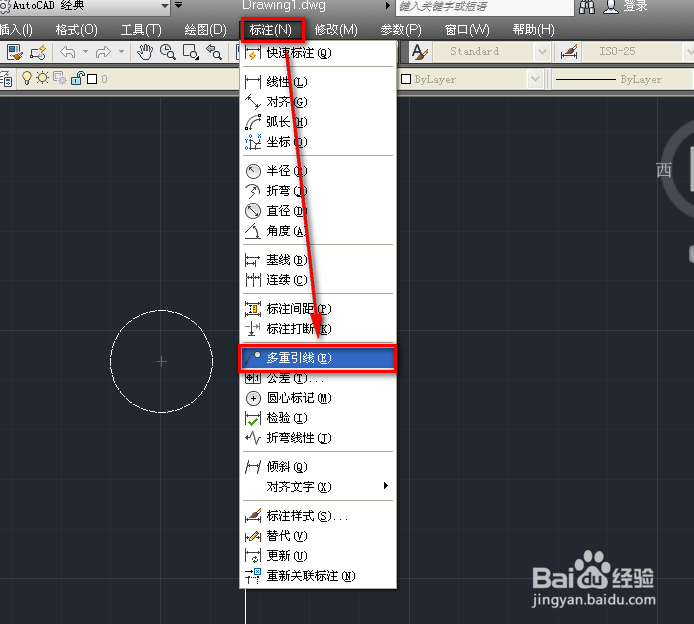This screenshot has height=624, width=694.
Task: Open the undo history dropdown arrow
Action: click(85, 52)
